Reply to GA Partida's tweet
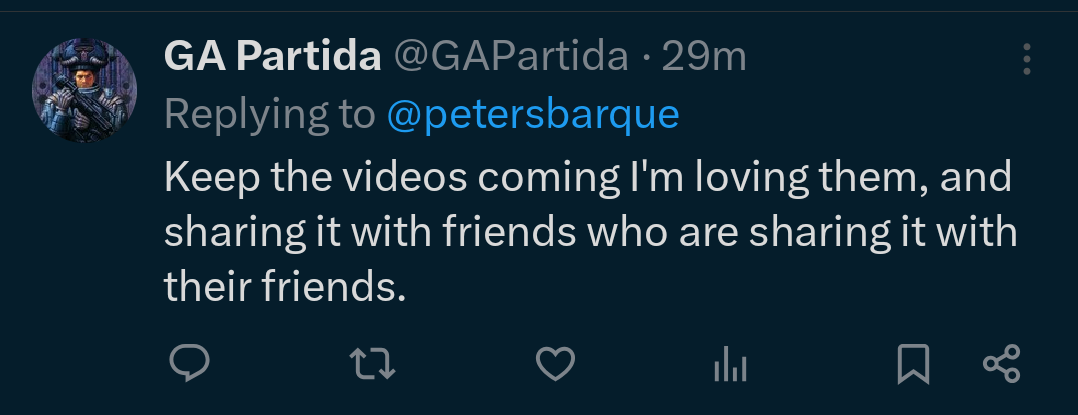The image size is (1078, 415). (187, 364)
